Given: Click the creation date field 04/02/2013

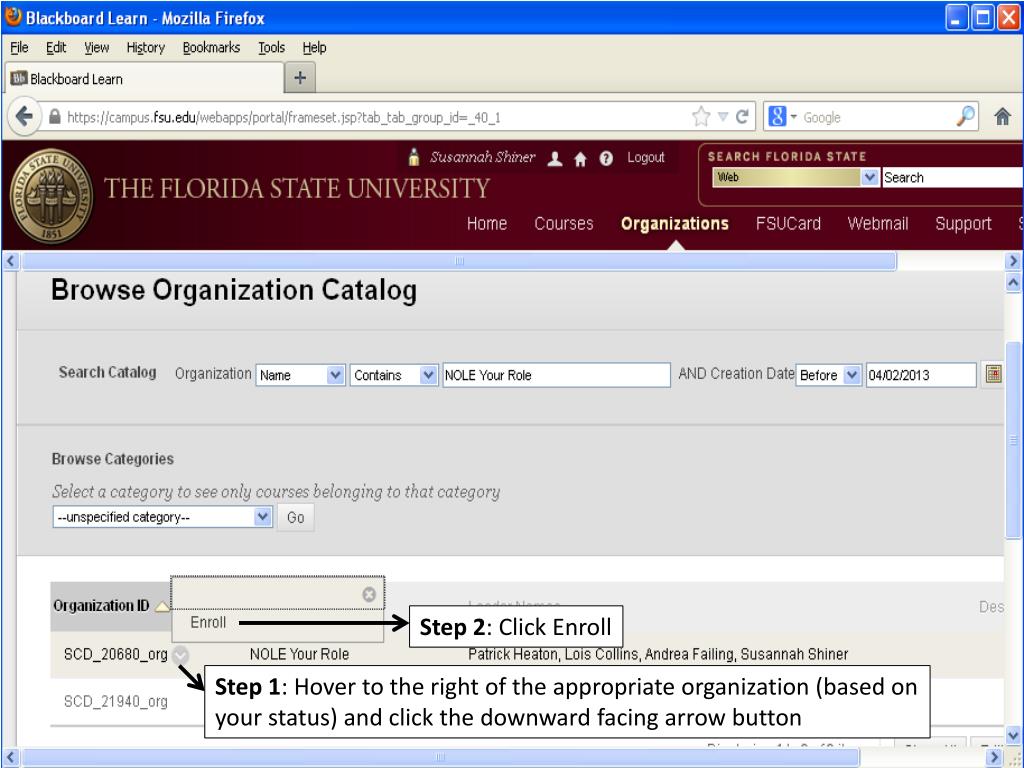Looking at the screenshot, I should [x=921, y=375].
